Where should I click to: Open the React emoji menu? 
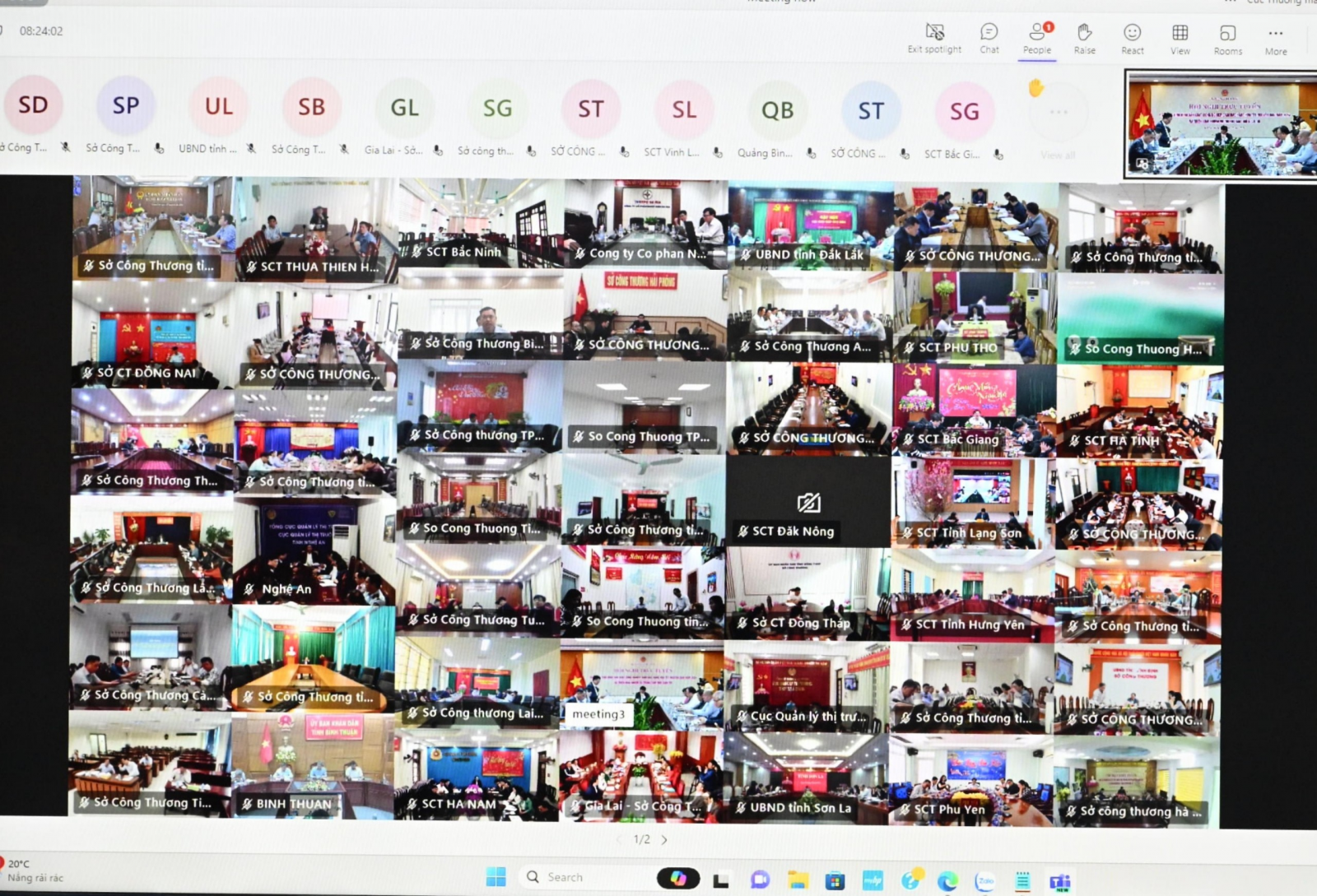click(x=1132, y=39)
